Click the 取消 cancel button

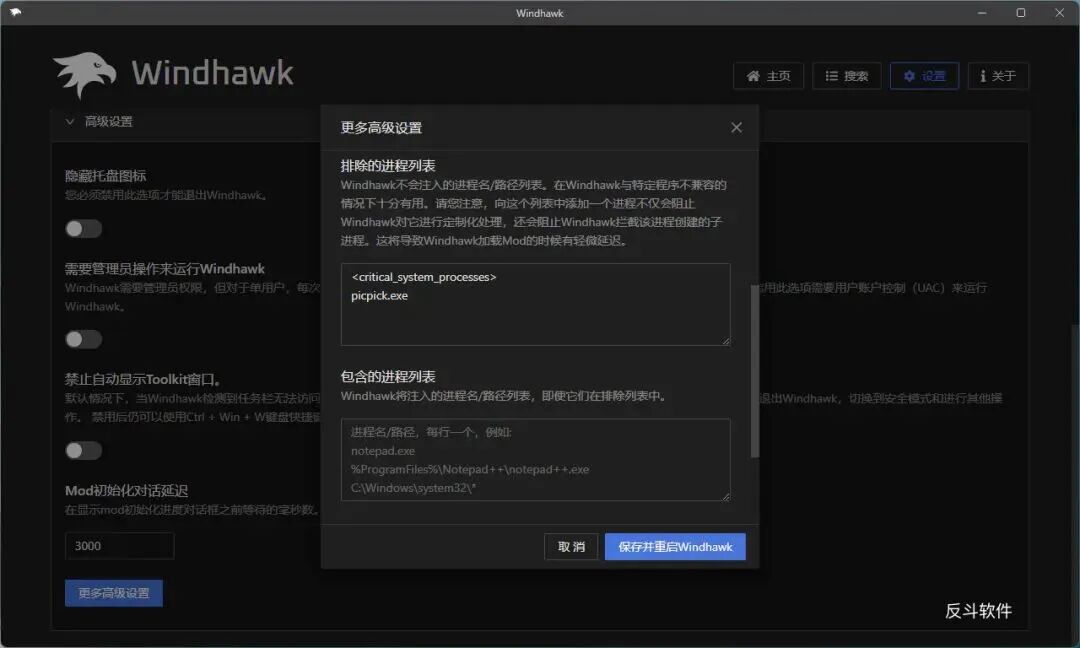click(571, 547)
